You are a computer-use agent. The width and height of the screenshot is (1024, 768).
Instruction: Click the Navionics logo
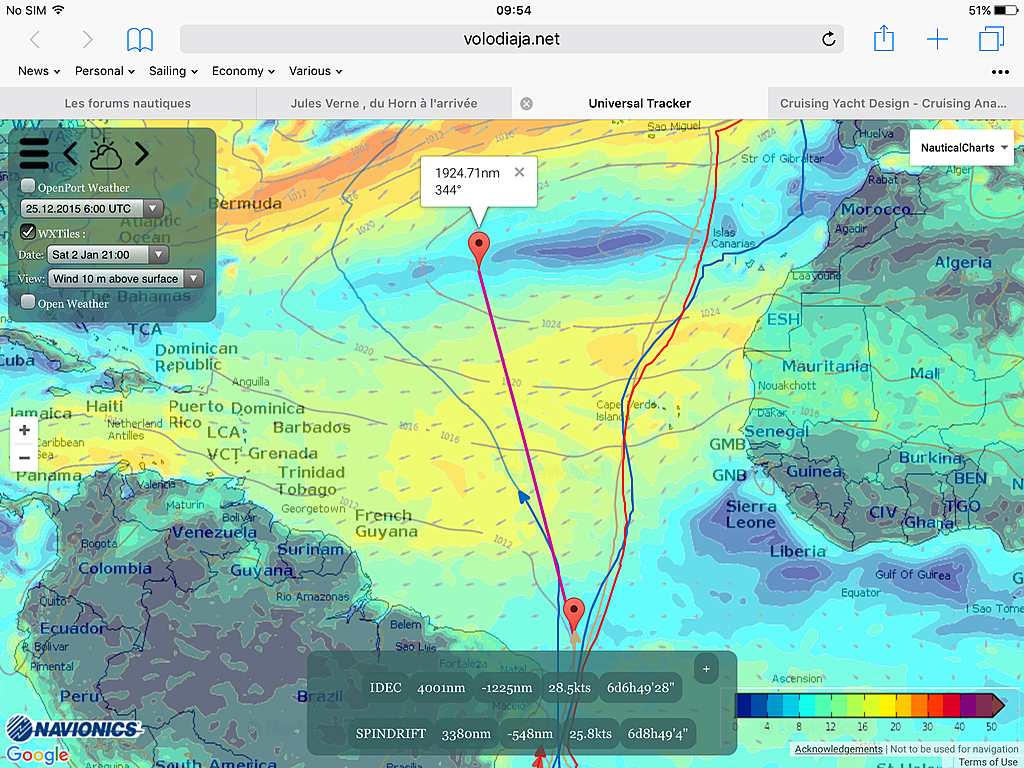click(x=74, y=729)
